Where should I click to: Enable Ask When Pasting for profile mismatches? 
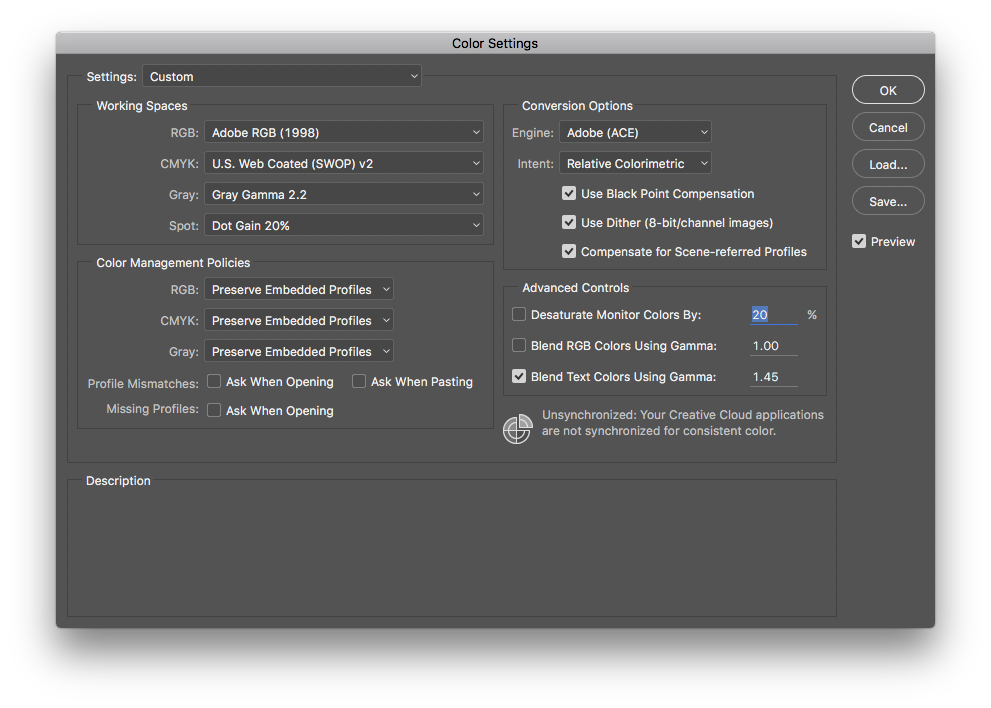click(x=359, y=382)
